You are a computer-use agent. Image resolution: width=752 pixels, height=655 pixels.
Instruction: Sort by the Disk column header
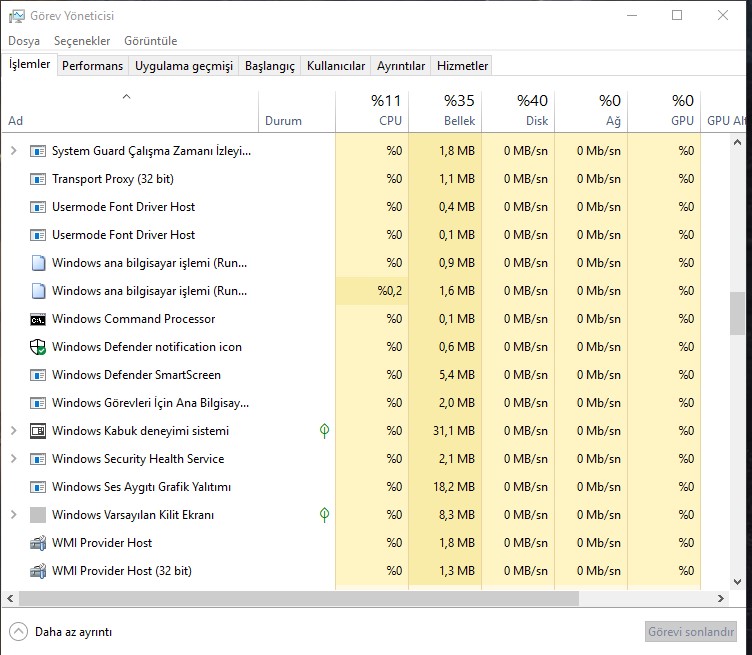pos(518,111)
